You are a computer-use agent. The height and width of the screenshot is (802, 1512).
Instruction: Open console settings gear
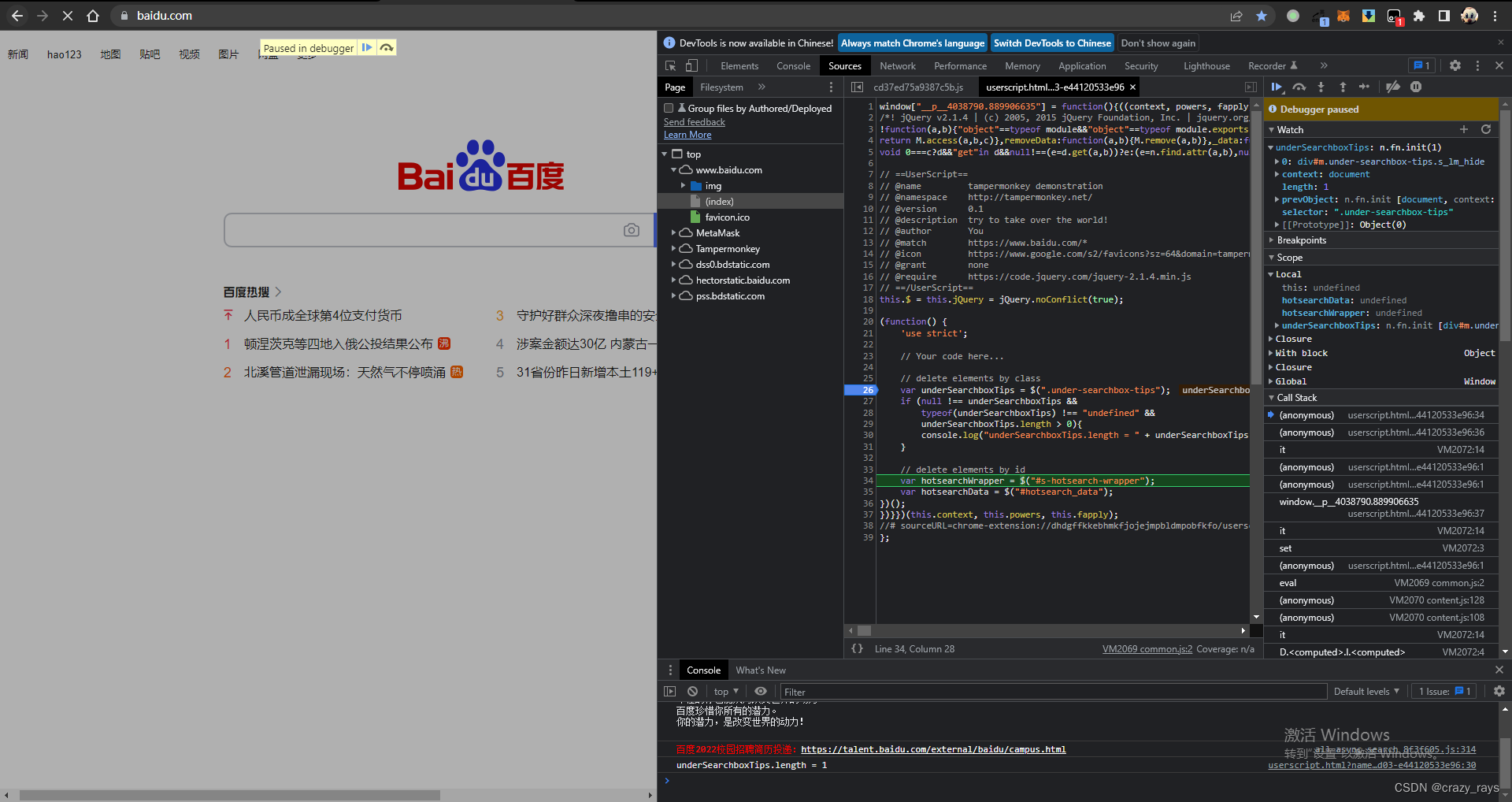click(1499, 692)
